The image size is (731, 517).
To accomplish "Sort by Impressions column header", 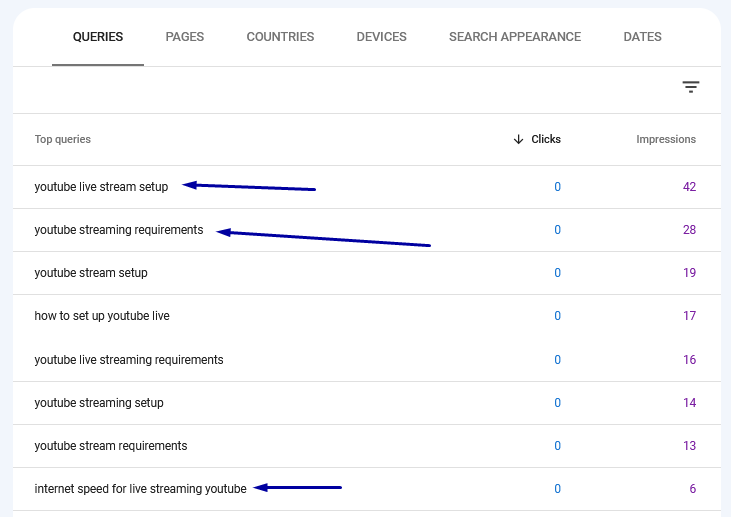I will [x=666, y=139].
